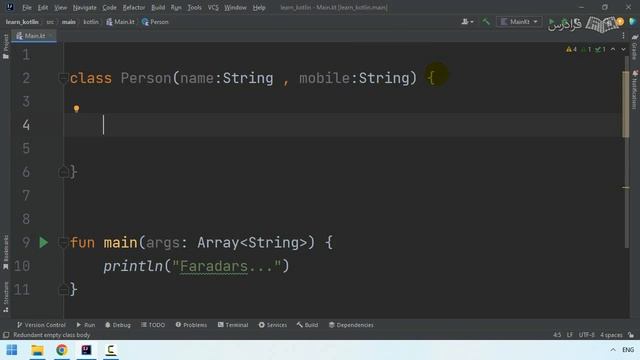
Task: Go to previous highlighted error arrow
Action: 613,49
